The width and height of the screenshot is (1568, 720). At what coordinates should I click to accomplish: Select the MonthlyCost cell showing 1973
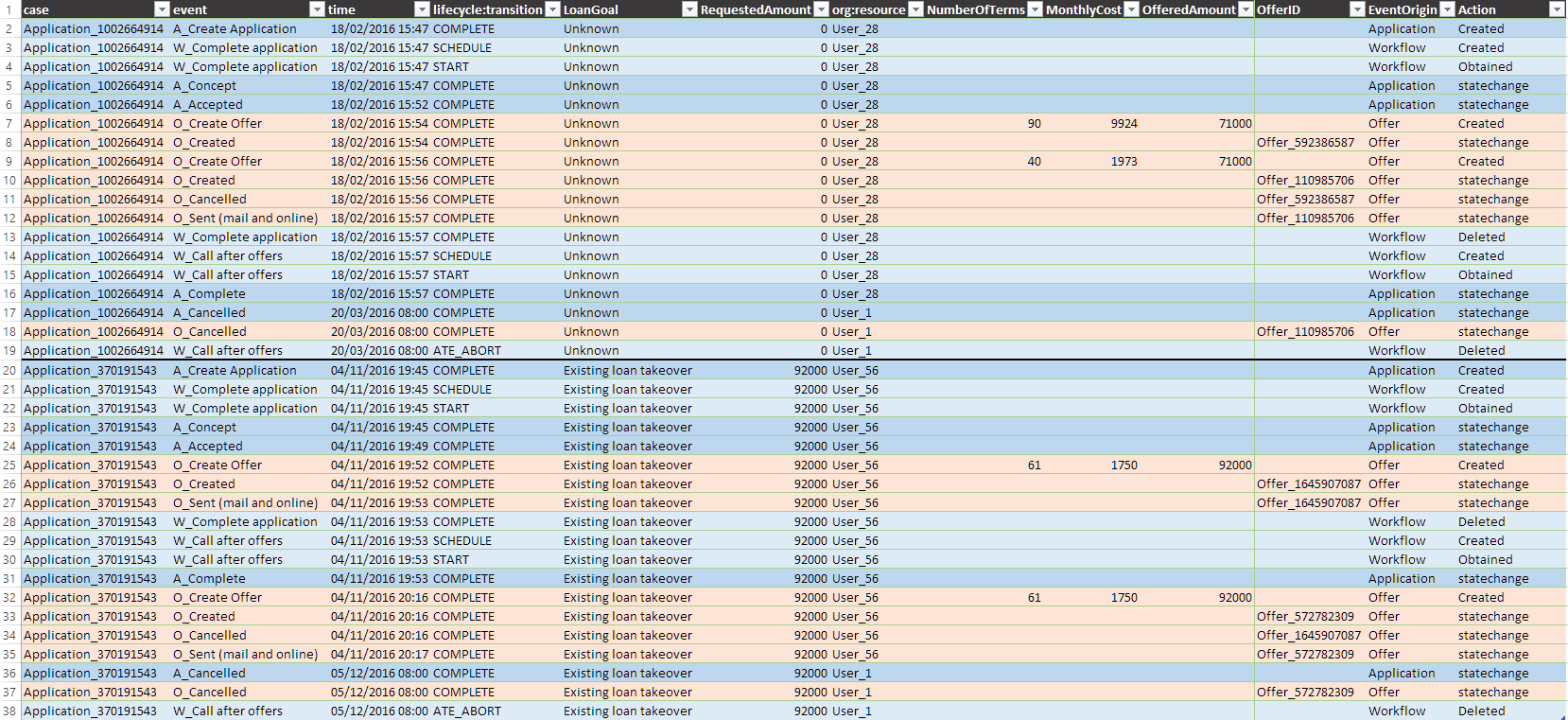pos(1124,162)
